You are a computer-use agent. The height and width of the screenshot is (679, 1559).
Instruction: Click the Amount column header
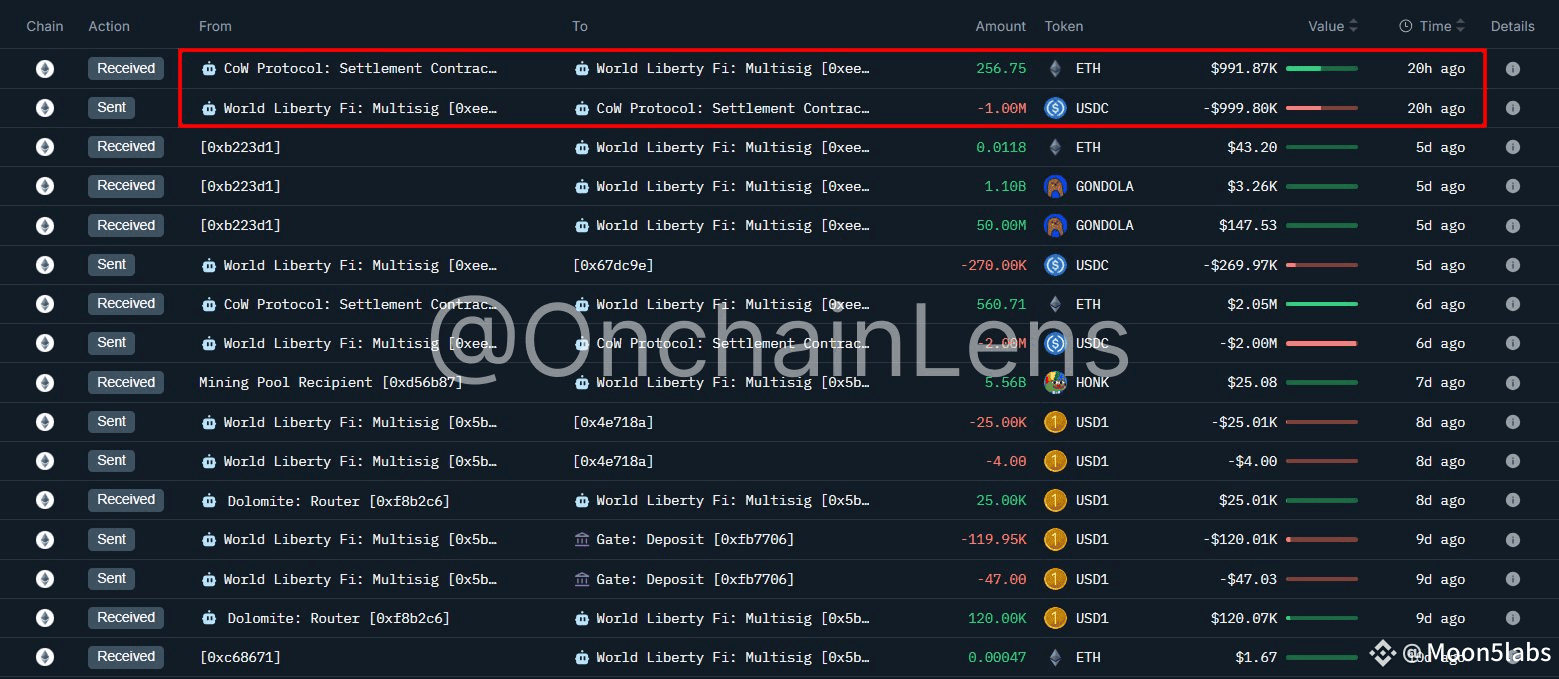click(x=1001, y=26)
